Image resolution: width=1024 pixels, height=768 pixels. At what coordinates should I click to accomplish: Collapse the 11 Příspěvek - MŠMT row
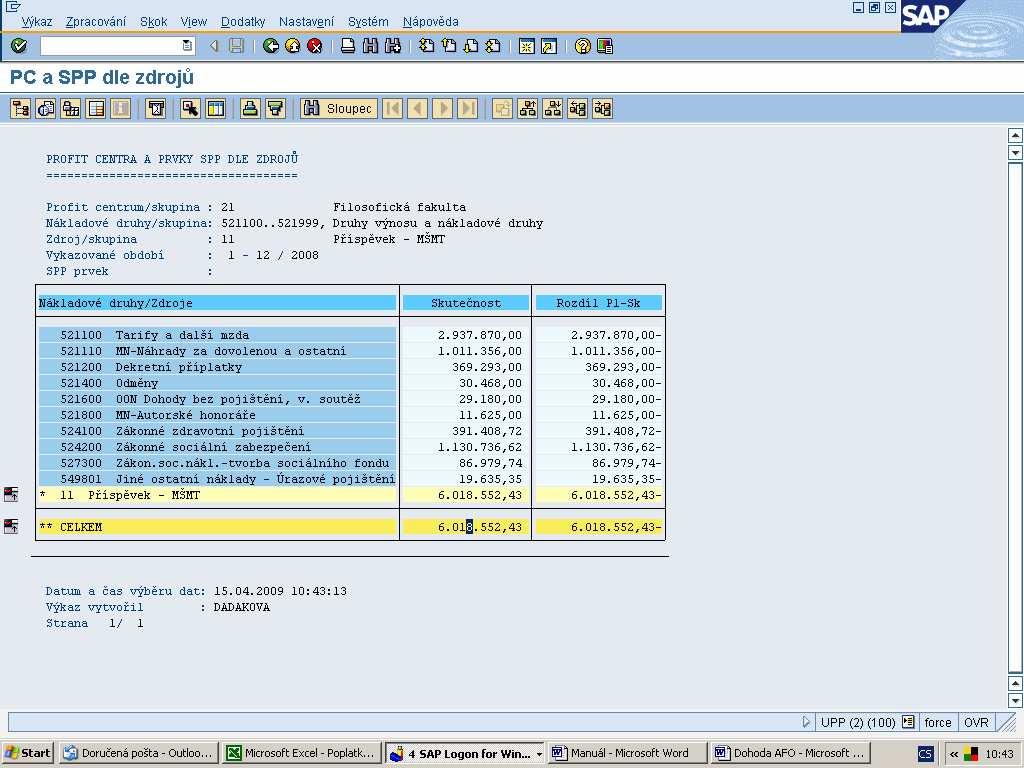(11, 494)
